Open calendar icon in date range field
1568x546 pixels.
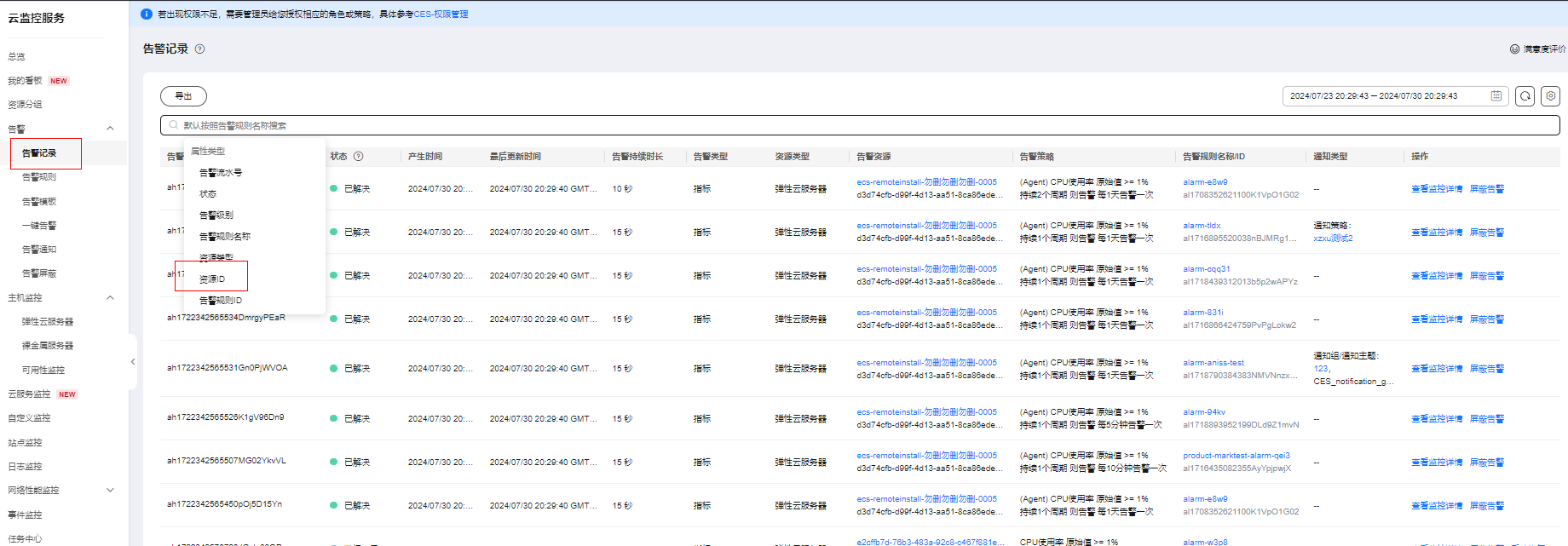tap(1496, 96)
